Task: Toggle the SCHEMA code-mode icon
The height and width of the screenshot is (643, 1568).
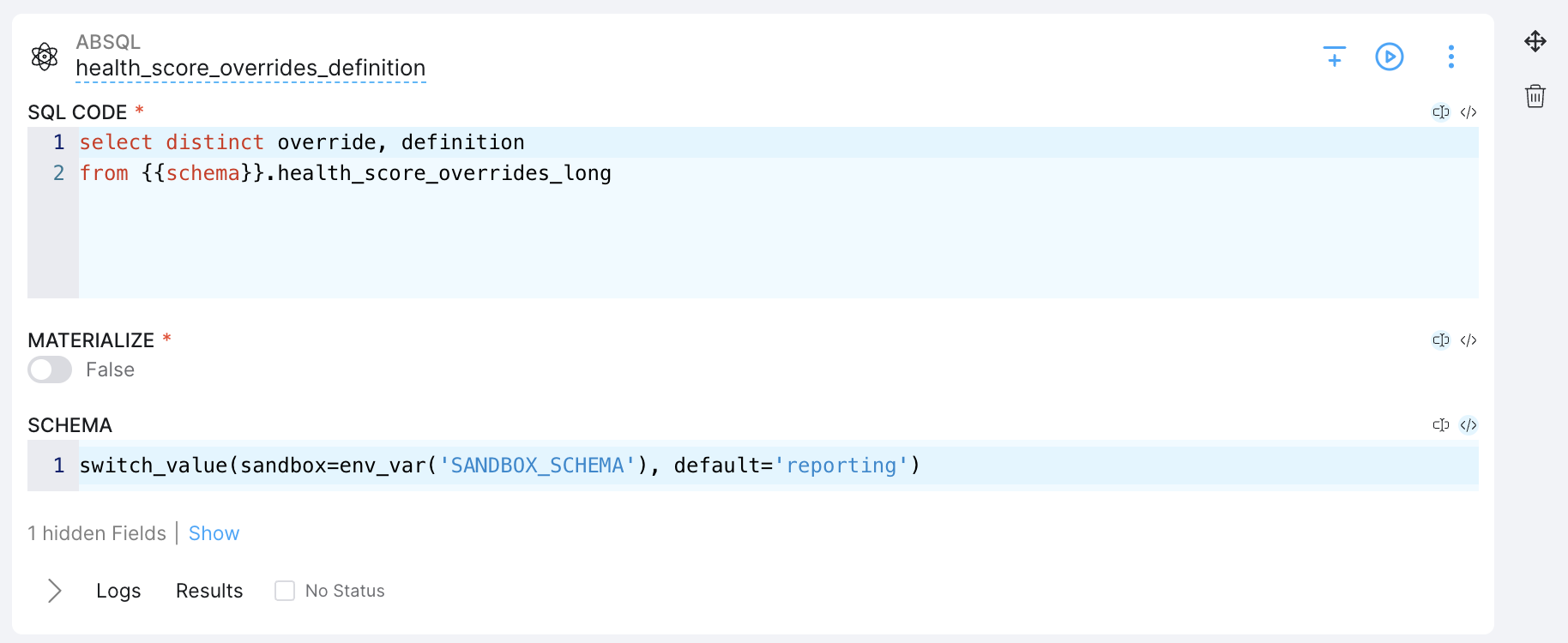Action: tap(1468, 425)
